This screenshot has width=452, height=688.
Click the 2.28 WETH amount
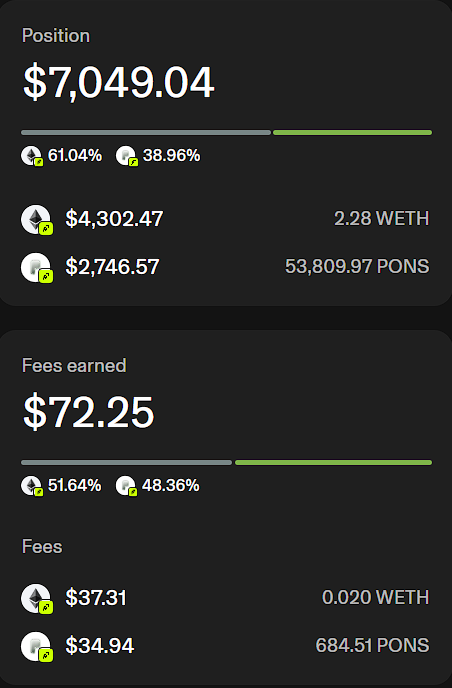(x=381, y=219)
